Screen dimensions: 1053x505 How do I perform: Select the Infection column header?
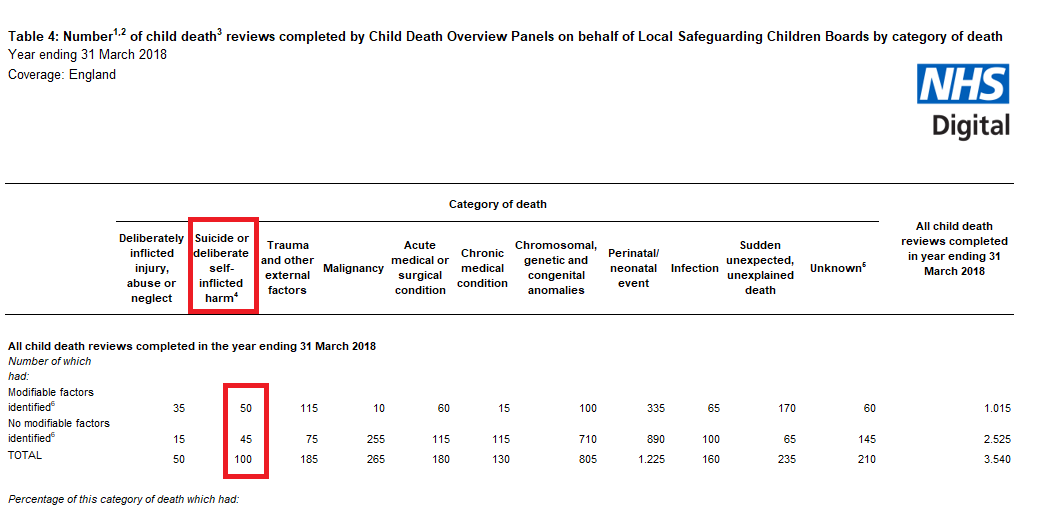point(694,268)
